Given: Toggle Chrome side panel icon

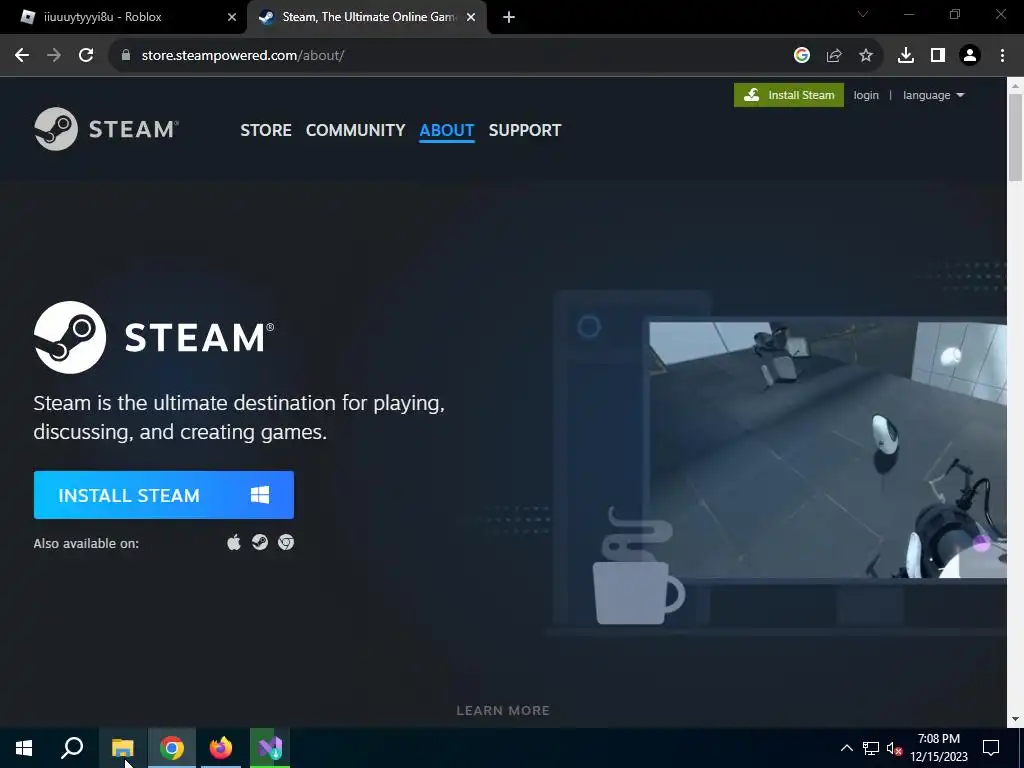Looking at the screenshot, I should [x=938, y=56].
